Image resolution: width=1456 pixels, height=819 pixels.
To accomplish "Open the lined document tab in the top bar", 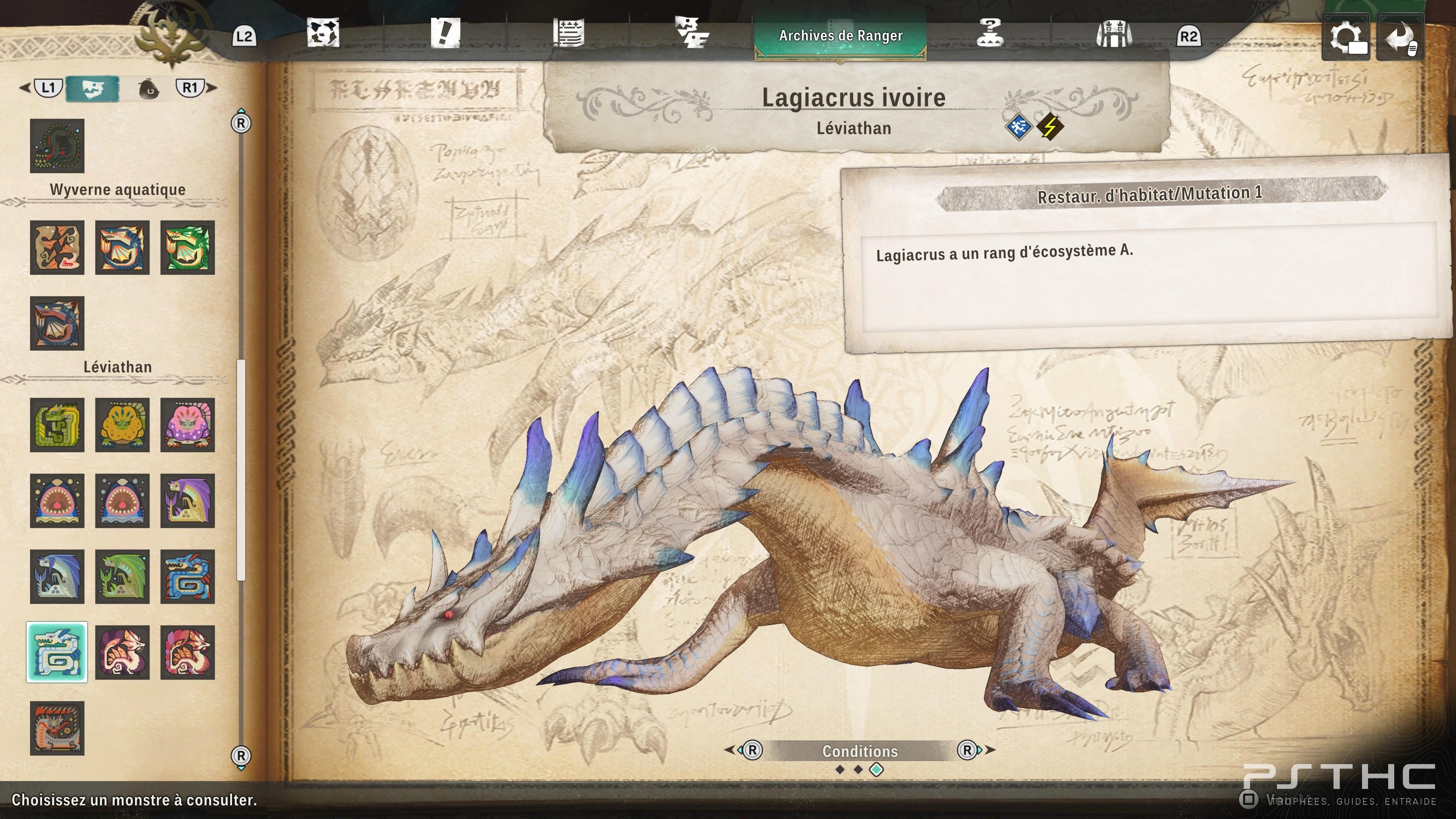I will pos(568,33).
